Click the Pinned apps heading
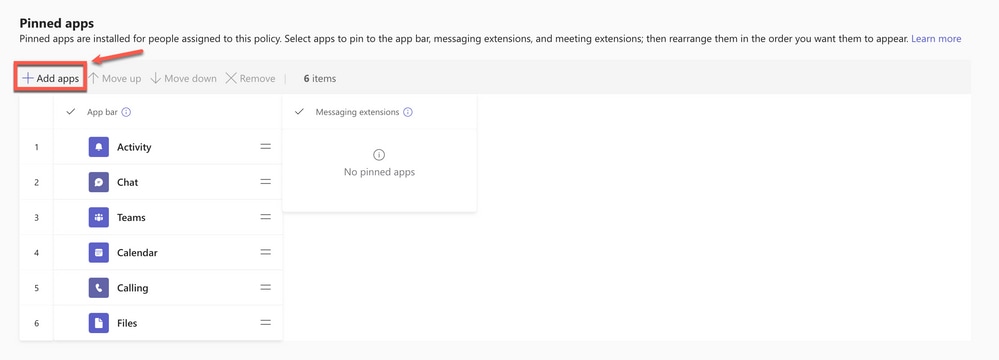The width and height of the screenshot is (999, 360). (57, 24)
